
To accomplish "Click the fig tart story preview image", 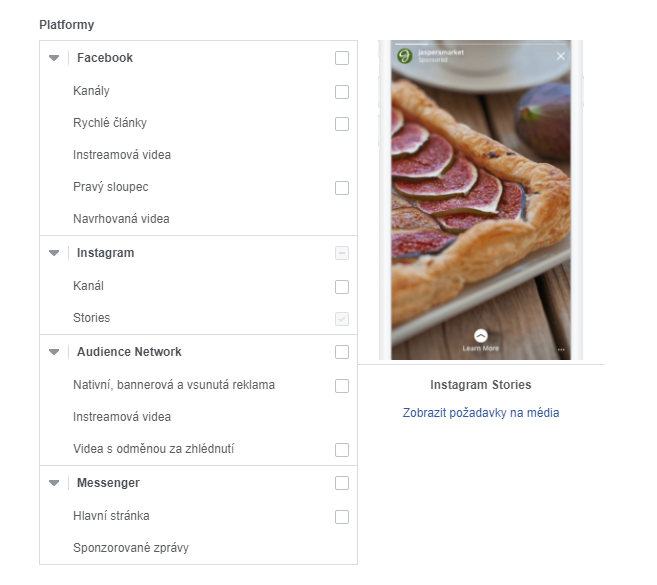I will click(481, 200).
